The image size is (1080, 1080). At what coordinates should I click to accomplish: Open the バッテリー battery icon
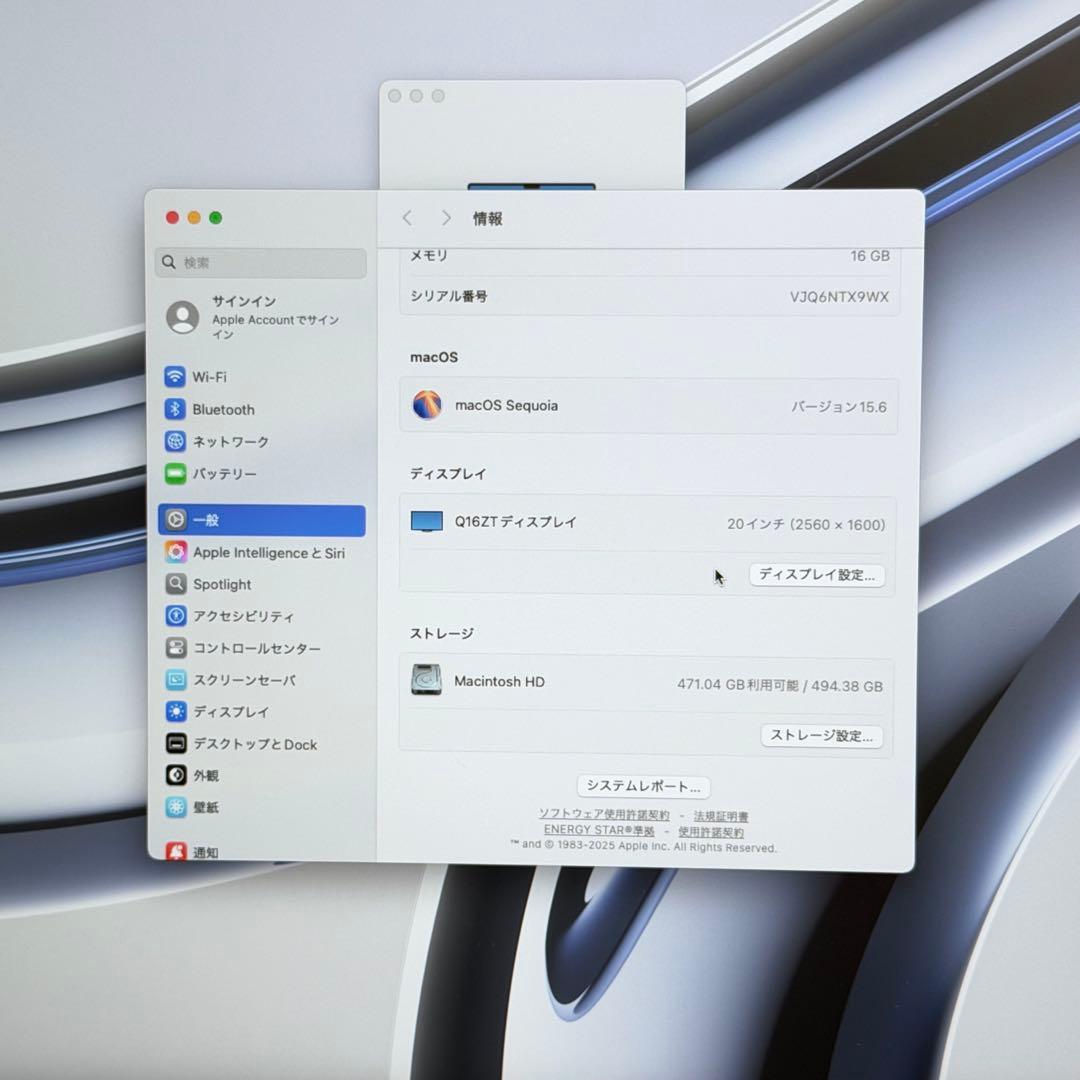coord(175,473)
